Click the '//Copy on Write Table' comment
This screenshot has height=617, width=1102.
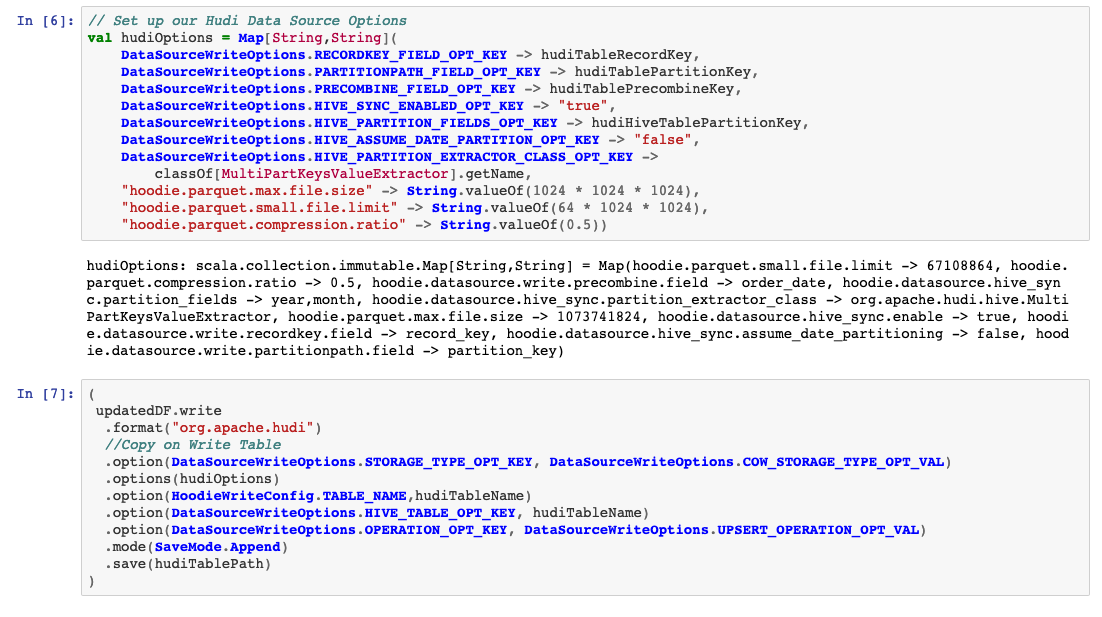point(193,445)
